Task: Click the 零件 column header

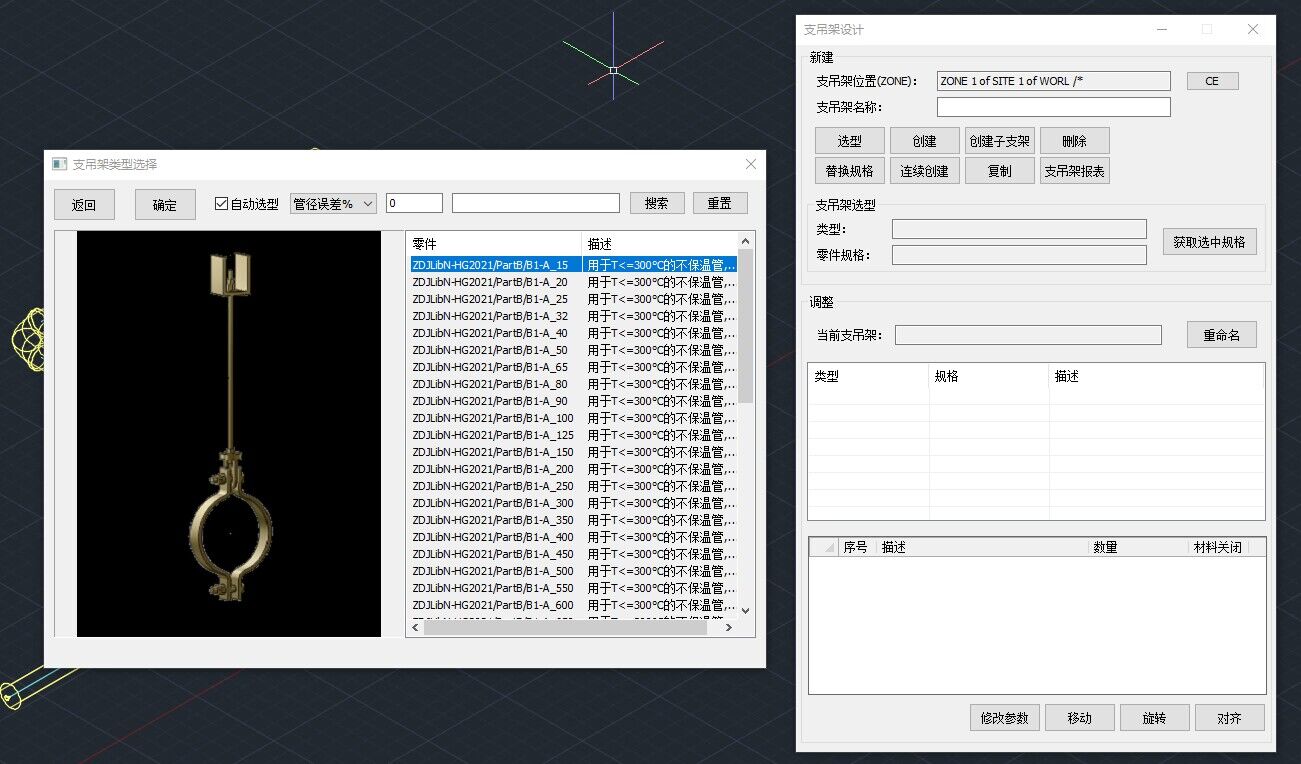Action: pos(494,244)
